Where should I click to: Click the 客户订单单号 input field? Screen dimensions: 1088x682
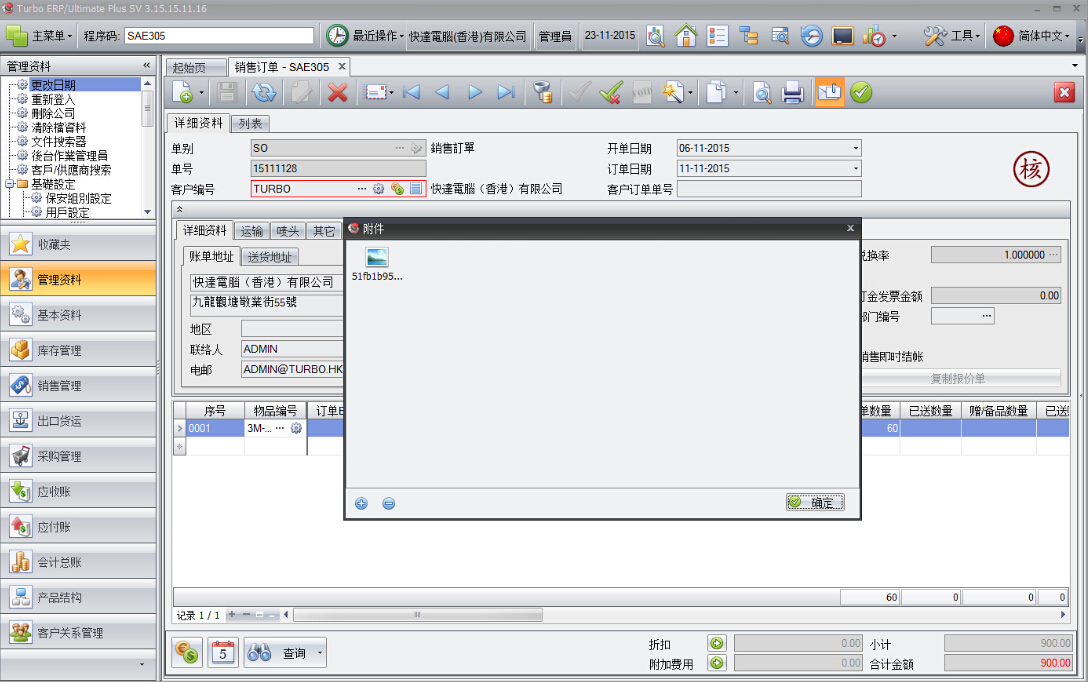(769, 189)
